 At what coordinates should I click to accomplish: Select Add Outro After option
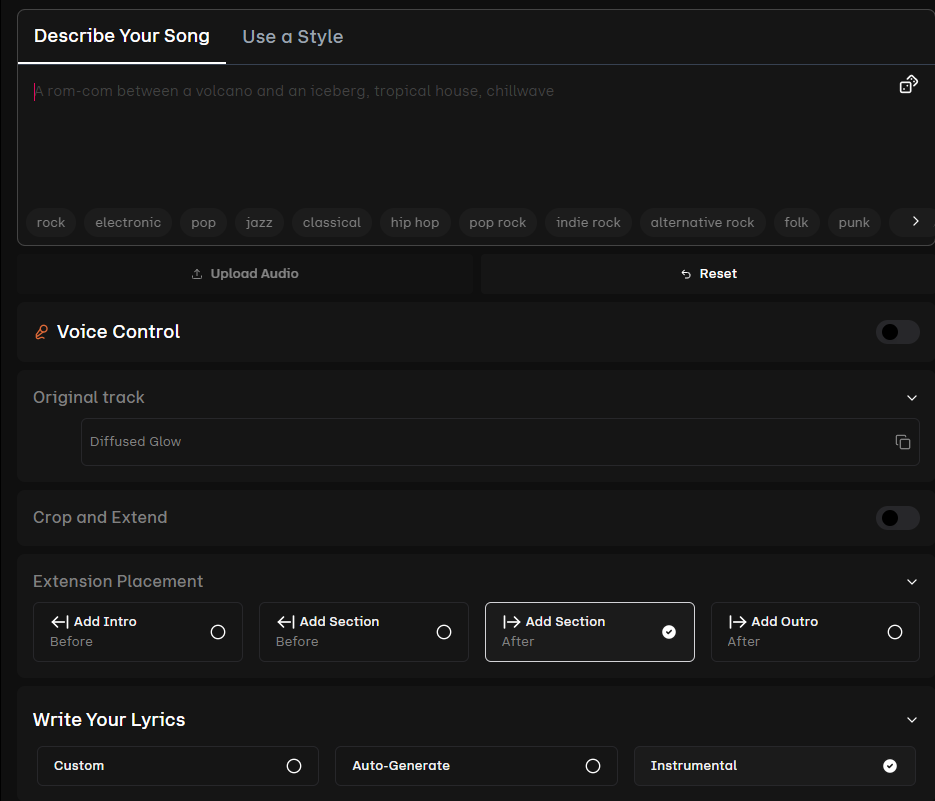(815, 632)
